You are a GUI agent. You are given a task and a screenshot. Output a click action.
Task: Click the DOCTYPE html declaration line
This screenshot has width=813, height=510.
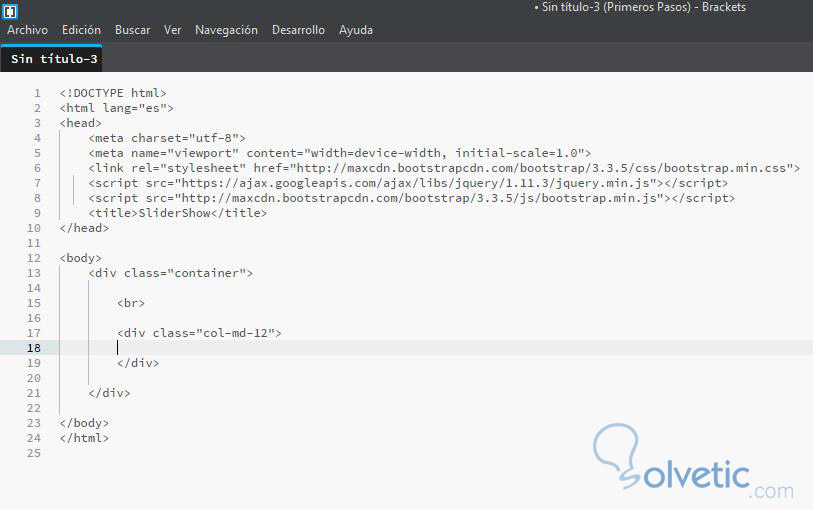(x=113, y=93)
